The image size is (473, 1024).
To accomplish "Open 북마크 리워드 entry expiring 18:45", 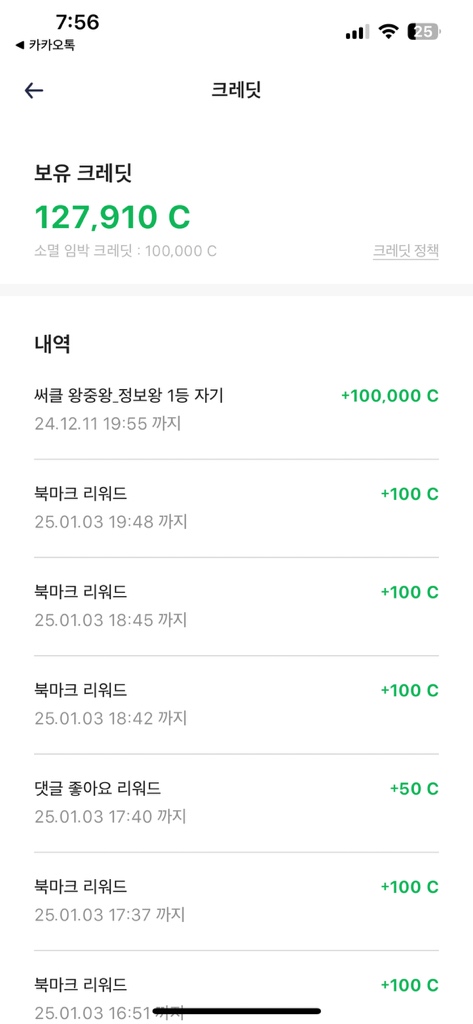I will 236,606.
